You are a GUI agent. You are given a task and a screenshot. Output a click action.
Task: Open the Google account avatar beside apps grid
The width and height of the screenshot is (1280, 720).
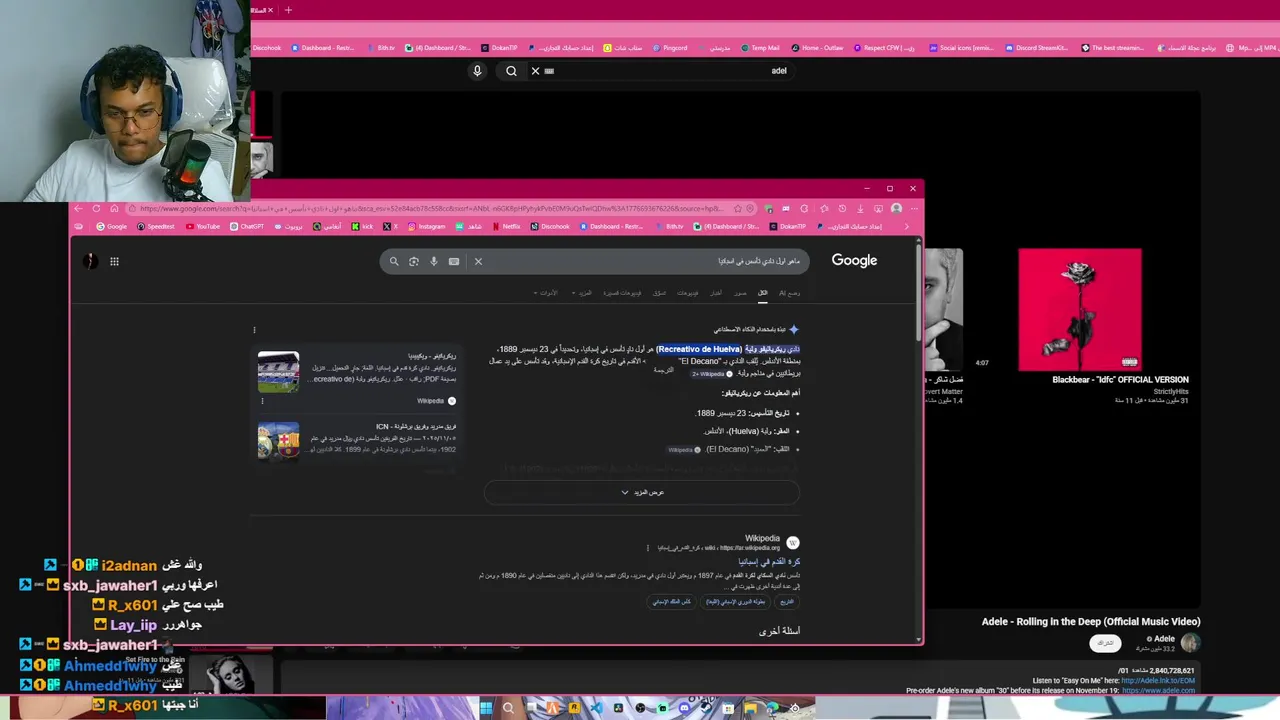90,261
